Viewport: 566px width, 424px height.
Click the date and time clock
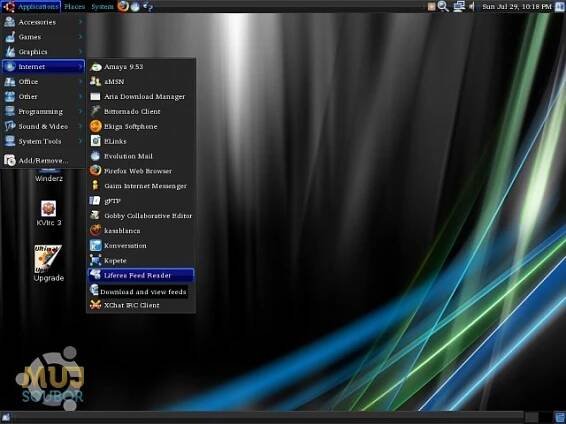pyautogui.click(x=517, y=6)
